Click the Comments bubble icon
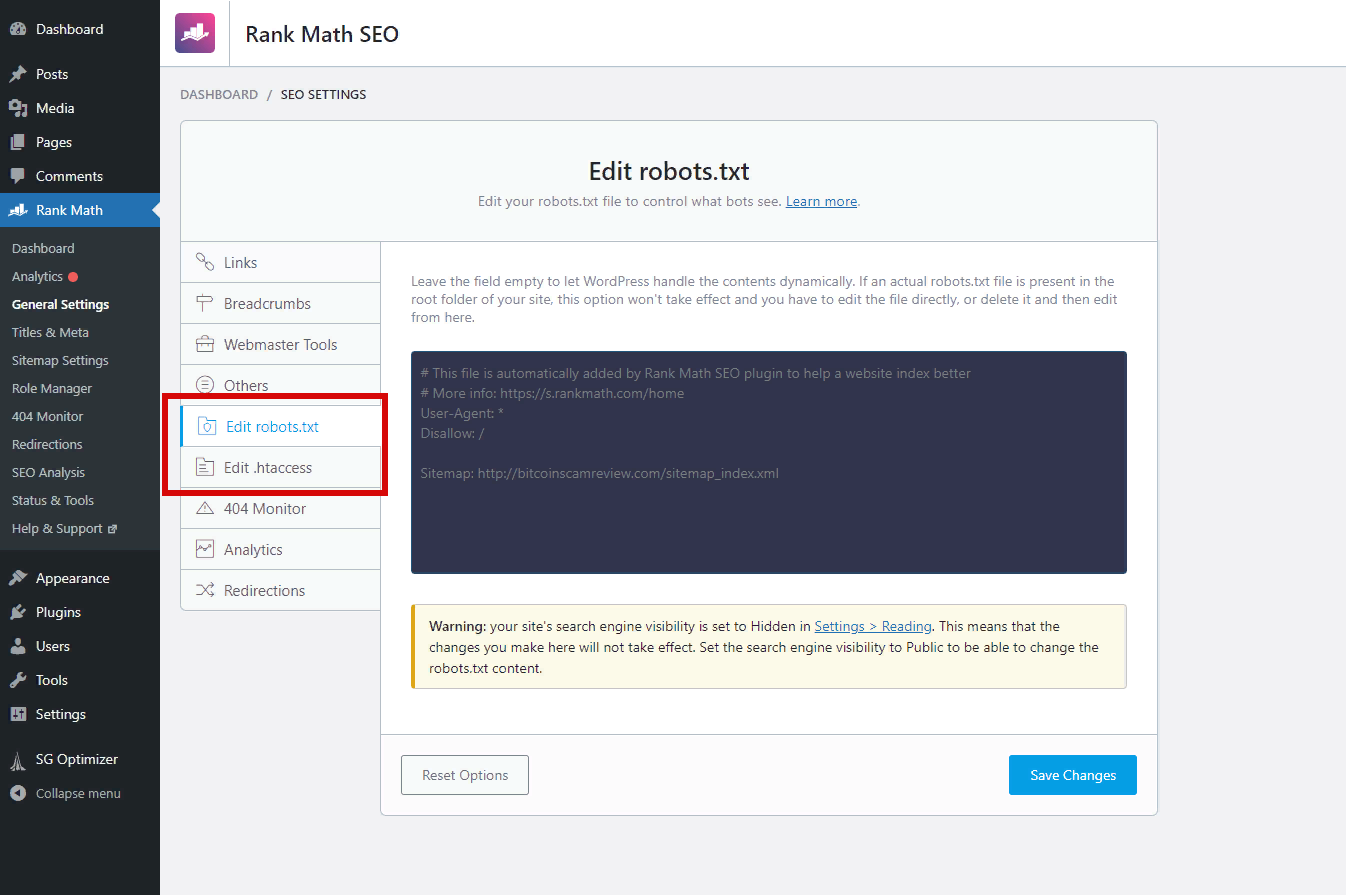This screenshot has height=895, width=1346. 18,176
